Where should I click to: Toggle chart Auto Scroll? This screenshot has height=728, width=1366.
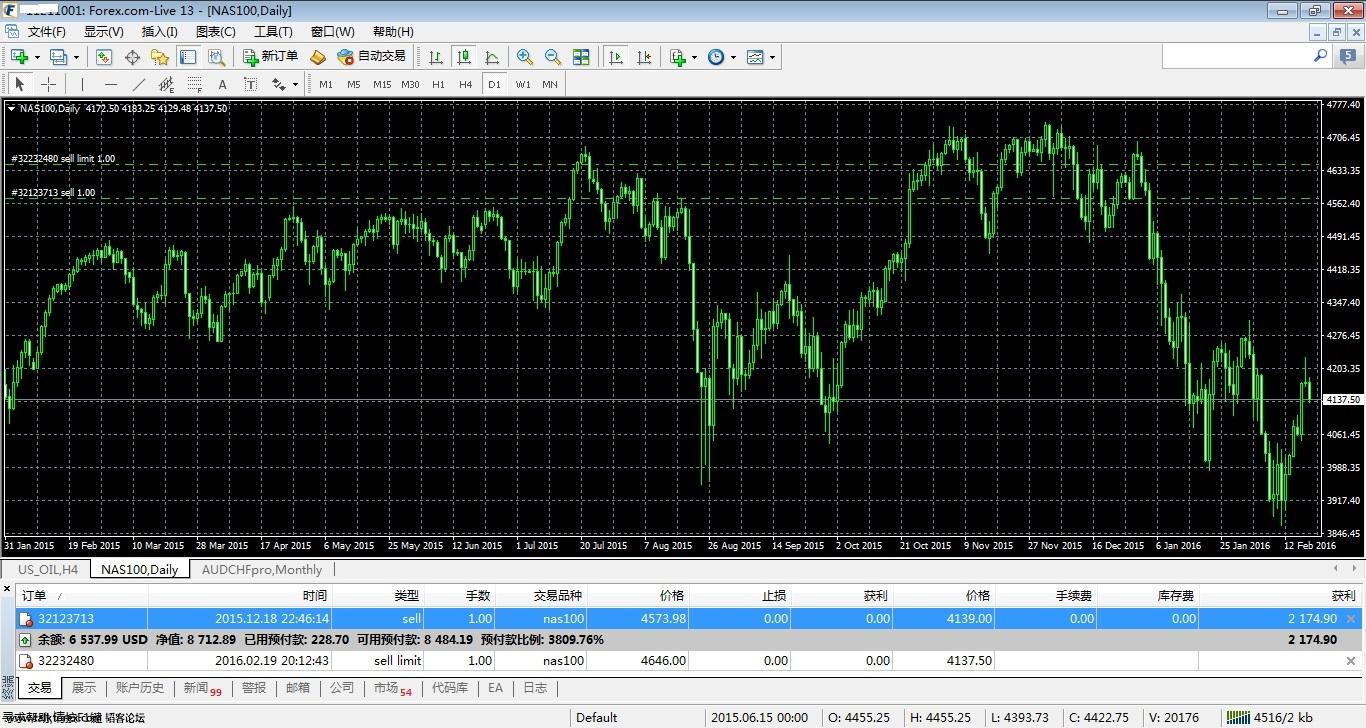(x=616, y=57)
